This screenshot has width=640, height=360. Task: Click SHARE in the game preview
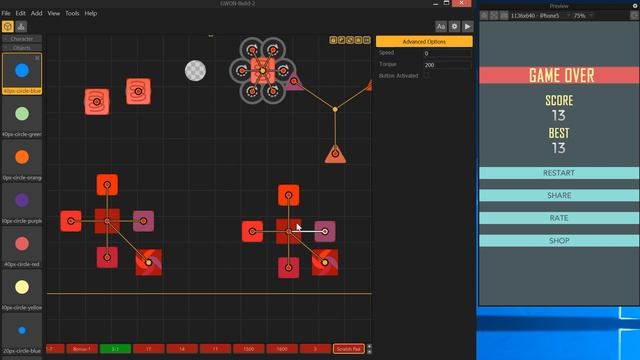559,196
